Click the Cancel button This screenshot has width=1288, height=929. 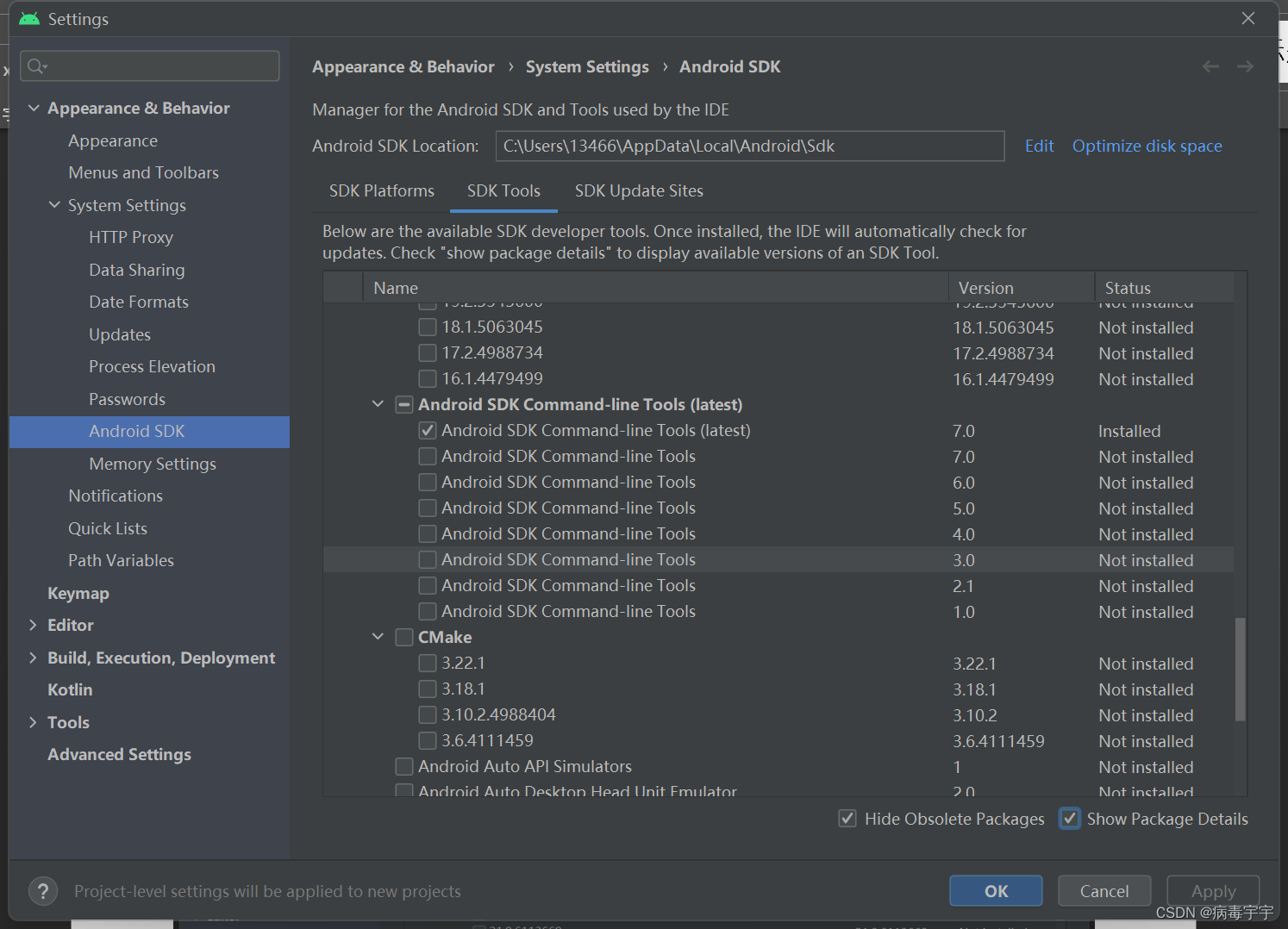(x=1104, y=891)
